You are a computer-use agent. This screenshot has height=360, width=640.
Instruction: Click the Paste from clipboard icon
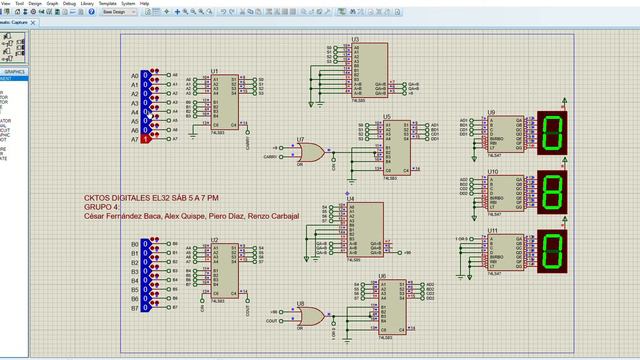258,12
